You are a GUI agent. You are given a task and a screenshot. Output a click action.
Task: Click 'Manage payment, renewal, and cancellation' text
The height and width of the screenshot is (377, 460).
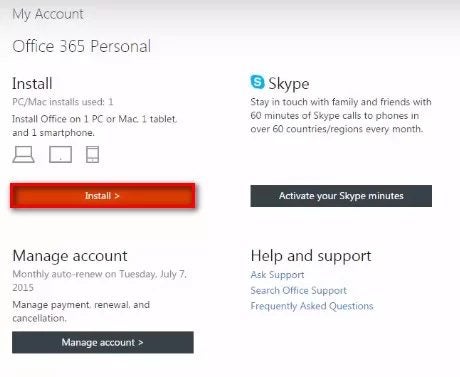81,311
